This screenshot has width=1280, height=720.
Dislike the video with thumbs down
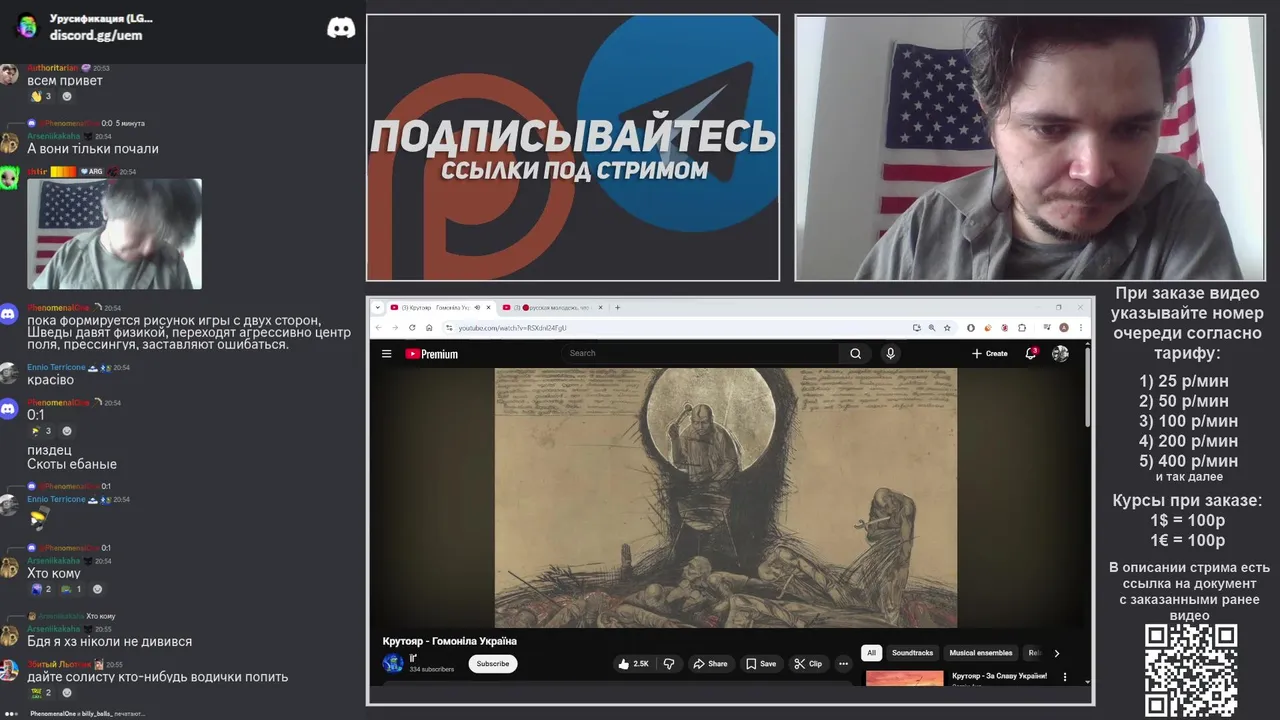point(669,663)
